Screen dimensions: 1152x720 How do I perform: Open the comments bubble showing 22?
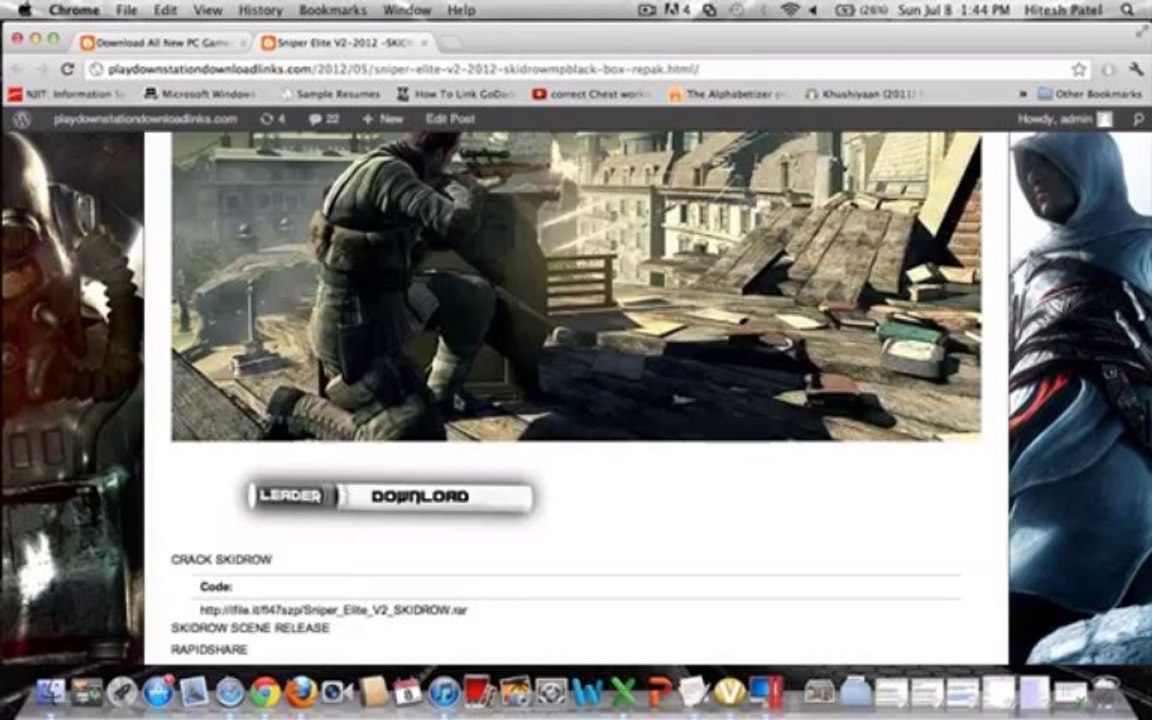click(323, 119)
